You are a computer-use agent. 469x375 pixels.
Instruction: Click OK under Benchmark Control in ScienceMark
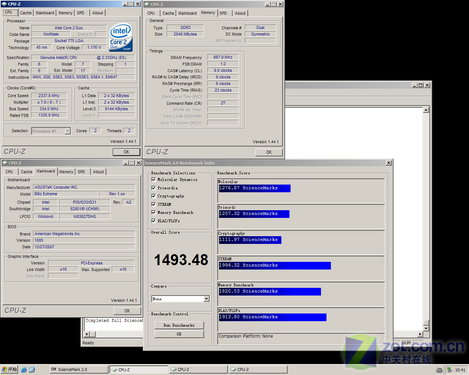coord(179,334)
